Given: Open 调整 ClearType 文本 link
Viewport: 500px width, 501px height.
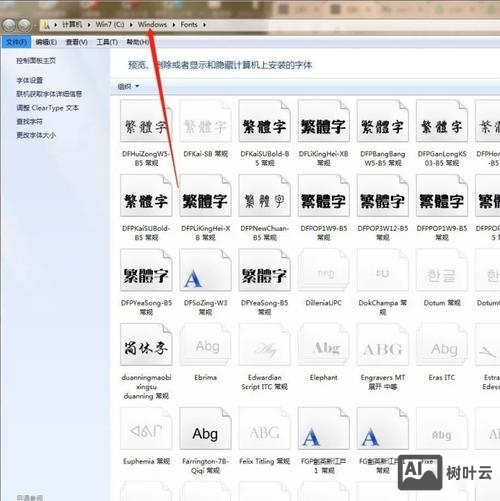Looking at the screenshot, I should click(x=48, y=108).
